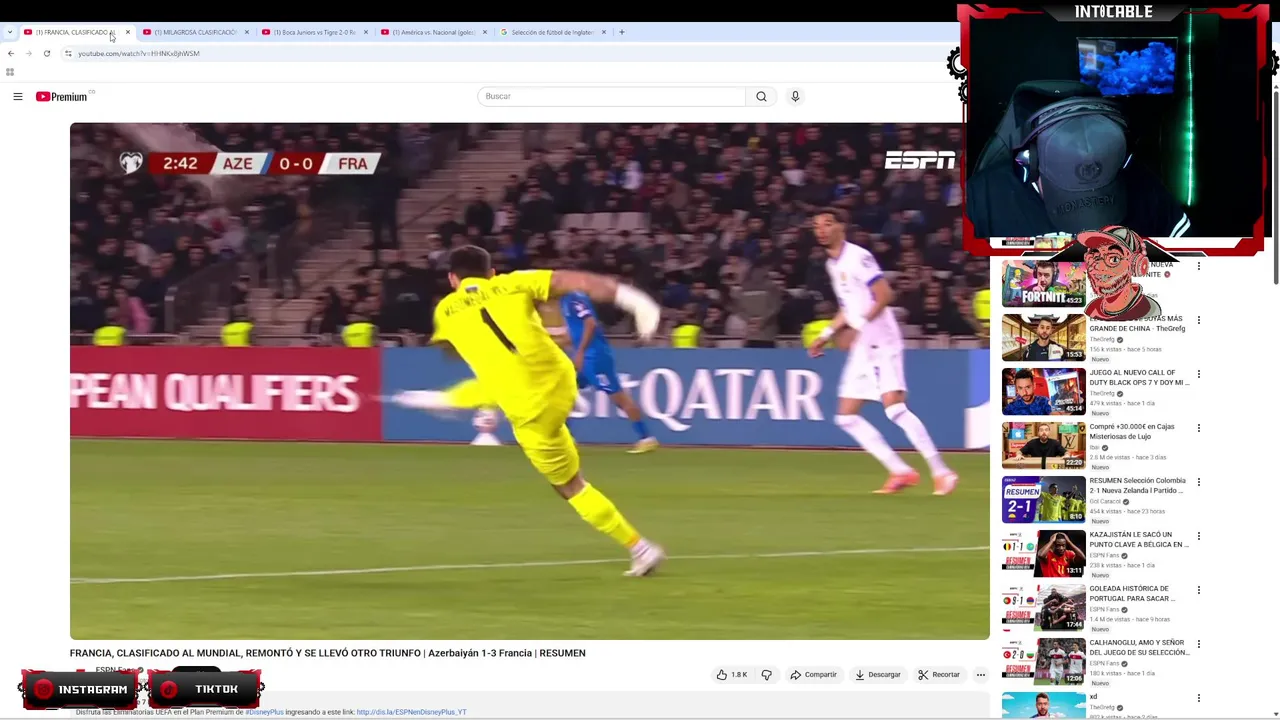Click the video title 'FRANCIA, CLASIFICADO AL MUNDIAL'
Screen dimensions: 1280x720
coord(327,653)
